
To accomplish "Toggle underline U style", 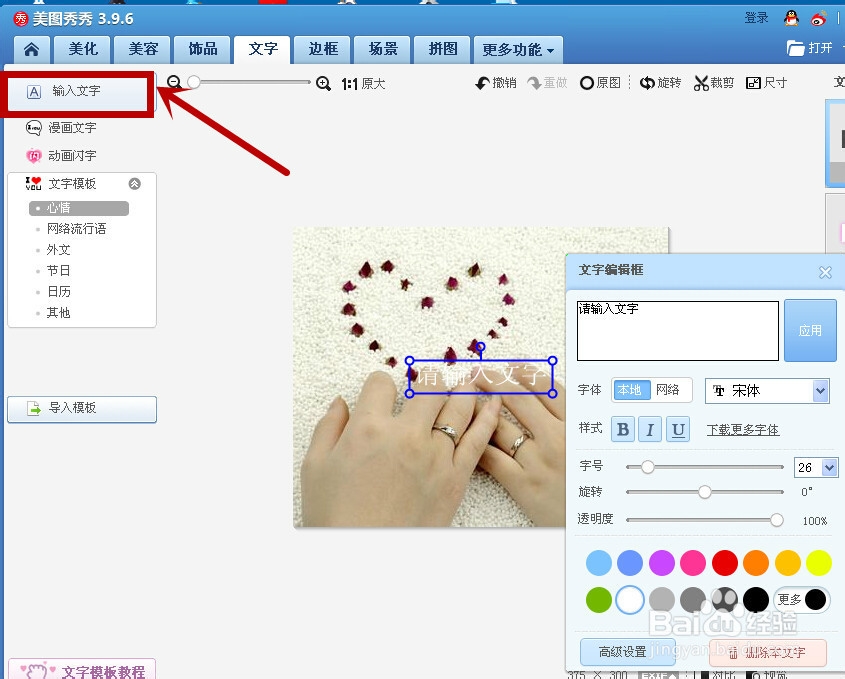I will [x=678, y=429].
